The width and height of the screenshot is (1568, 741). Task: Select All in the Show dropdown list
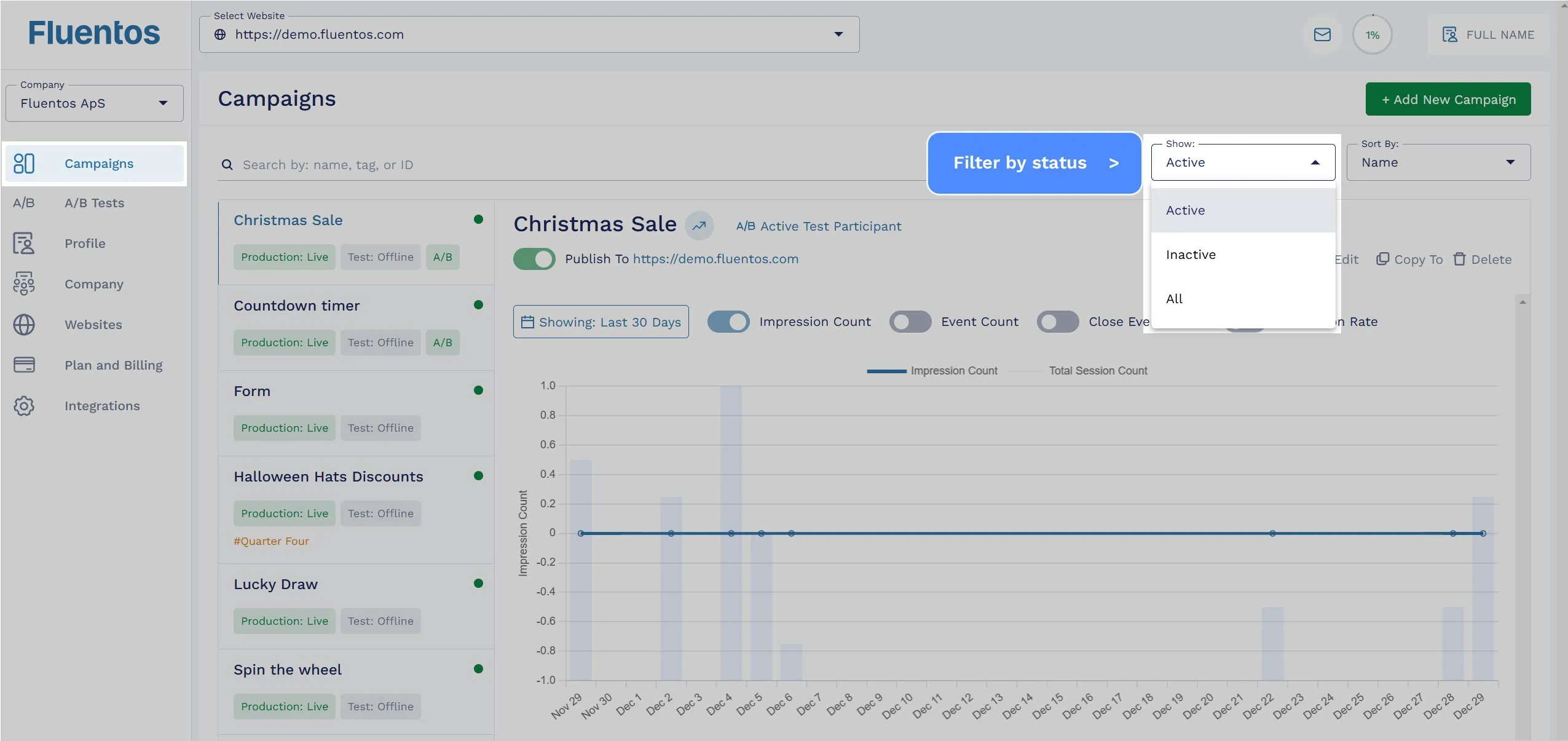[x=1243, y=299]
